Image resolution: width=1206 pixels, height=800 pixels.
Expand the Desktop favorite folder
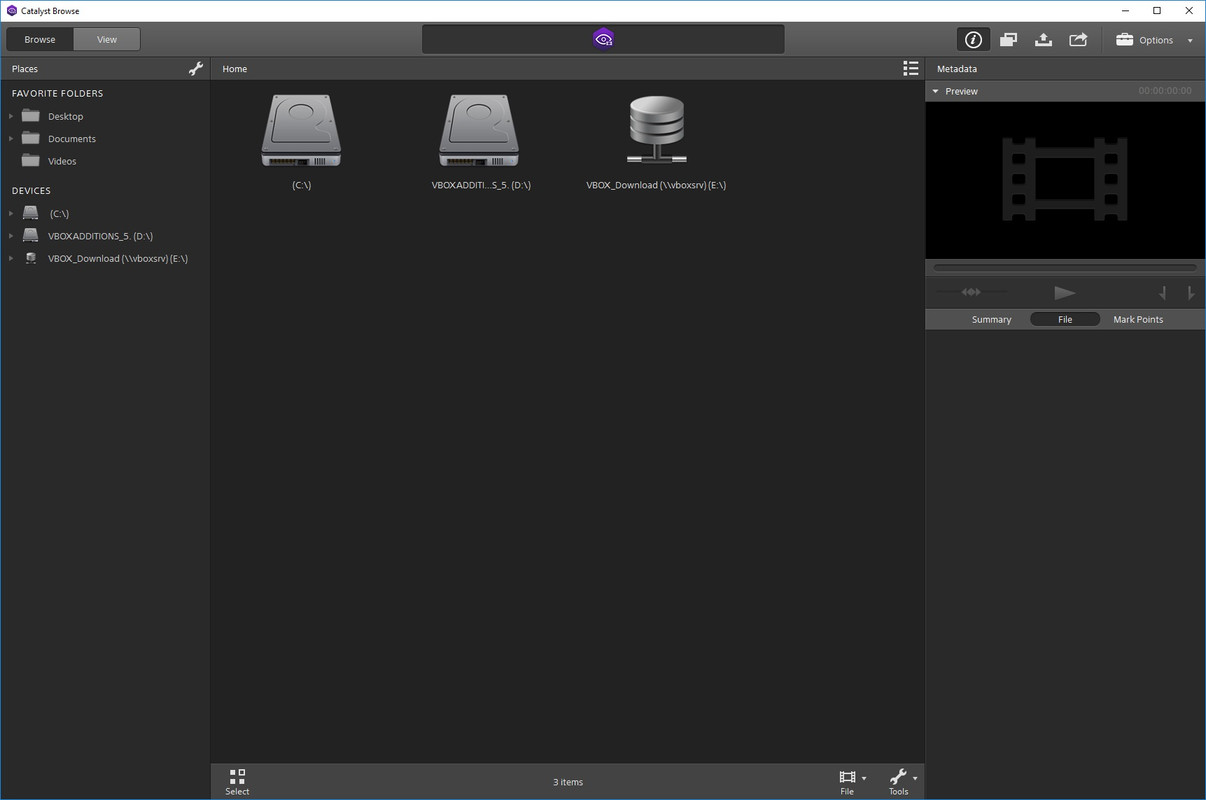[x=11, y=116]
